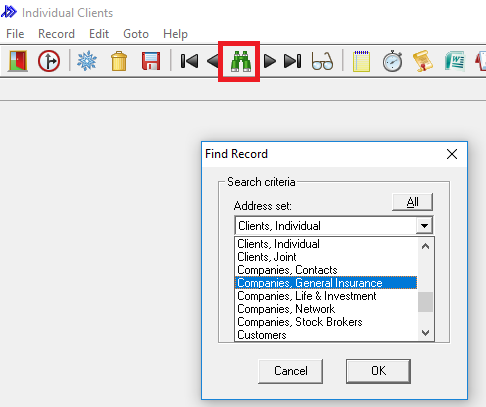This screenshot has height=407, width=486.
Task: Click the yellow trash bin delete icon
Action: pos(119,61)
